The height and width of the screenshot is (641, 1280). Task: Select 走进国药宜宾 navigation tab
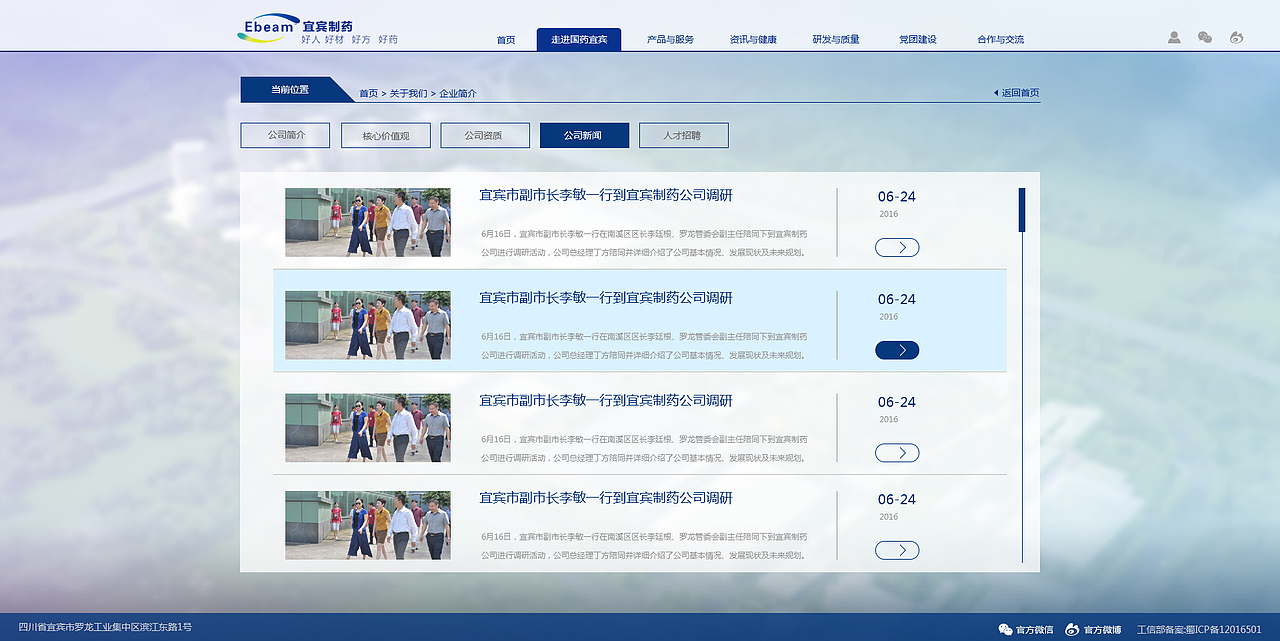click(579, 39)
